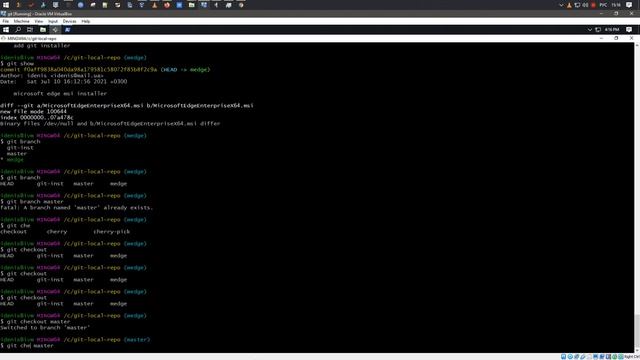Click the commit hash line
Image resolution: width=640 pixels, height=360 pixels.
click(x=105, y=70)
